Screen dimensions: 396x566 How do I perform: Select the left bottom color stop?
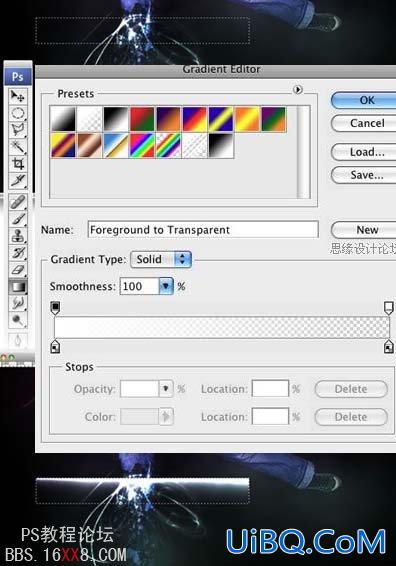(55, 346)
